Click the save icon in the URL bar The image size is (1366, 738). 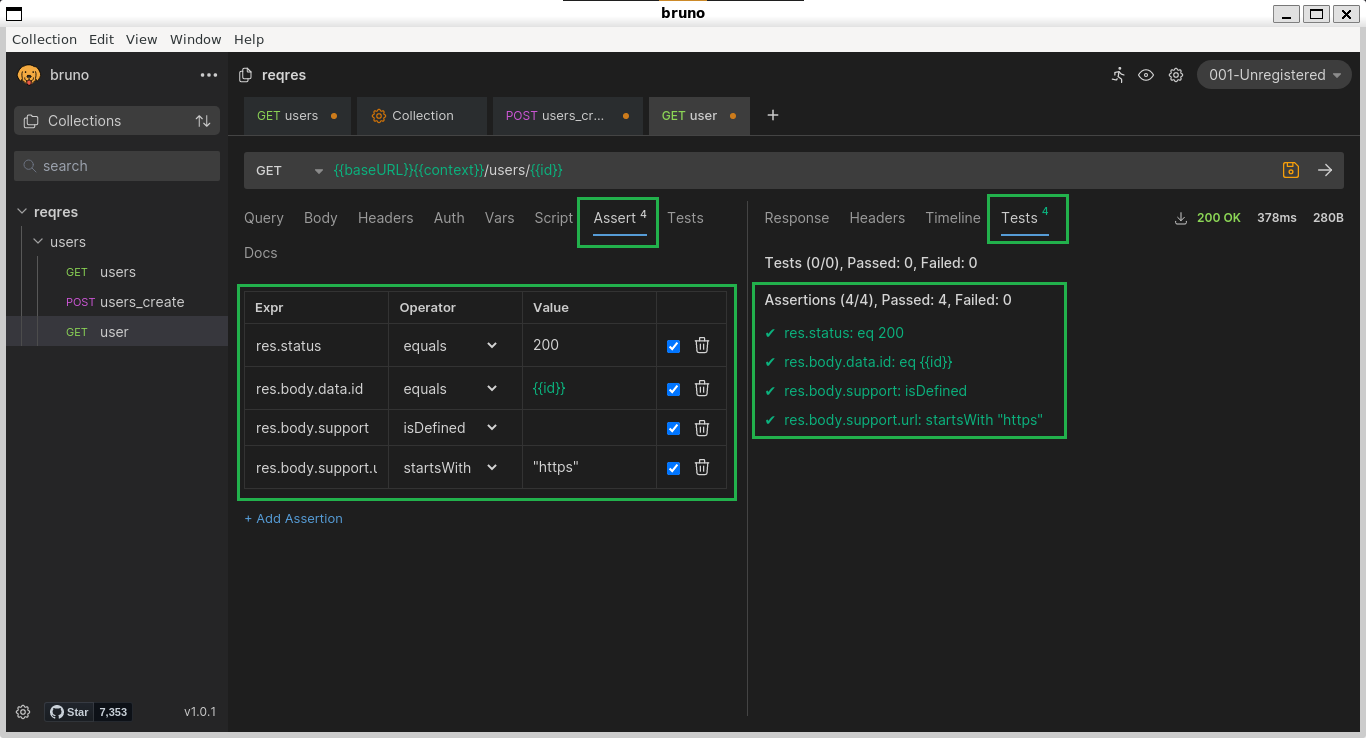[1290, 170]
